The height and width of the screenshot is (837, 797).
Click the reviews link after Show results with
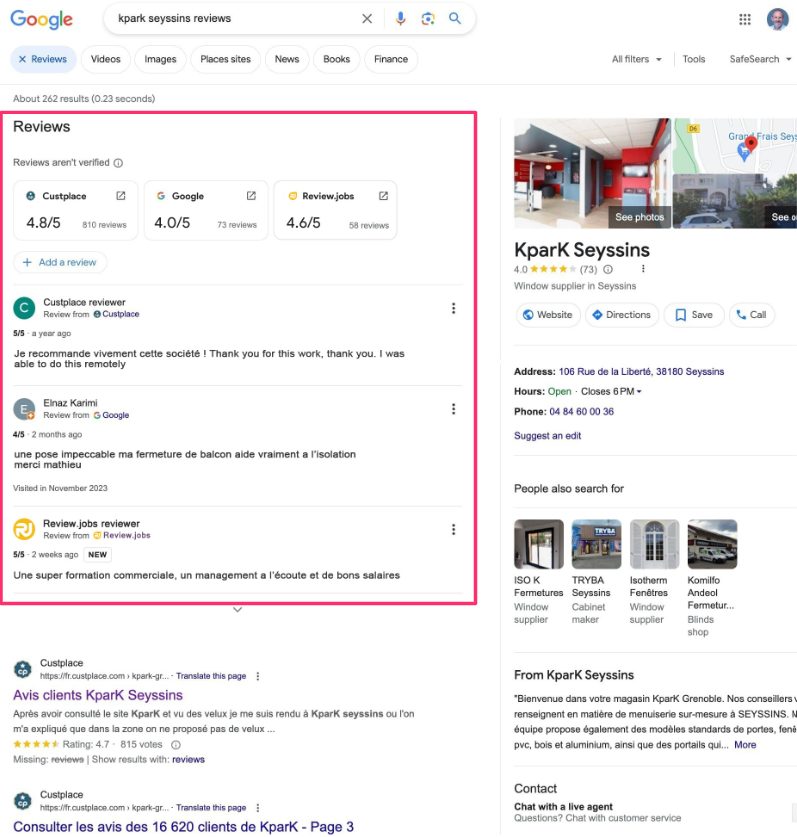[x=188, y=760]
